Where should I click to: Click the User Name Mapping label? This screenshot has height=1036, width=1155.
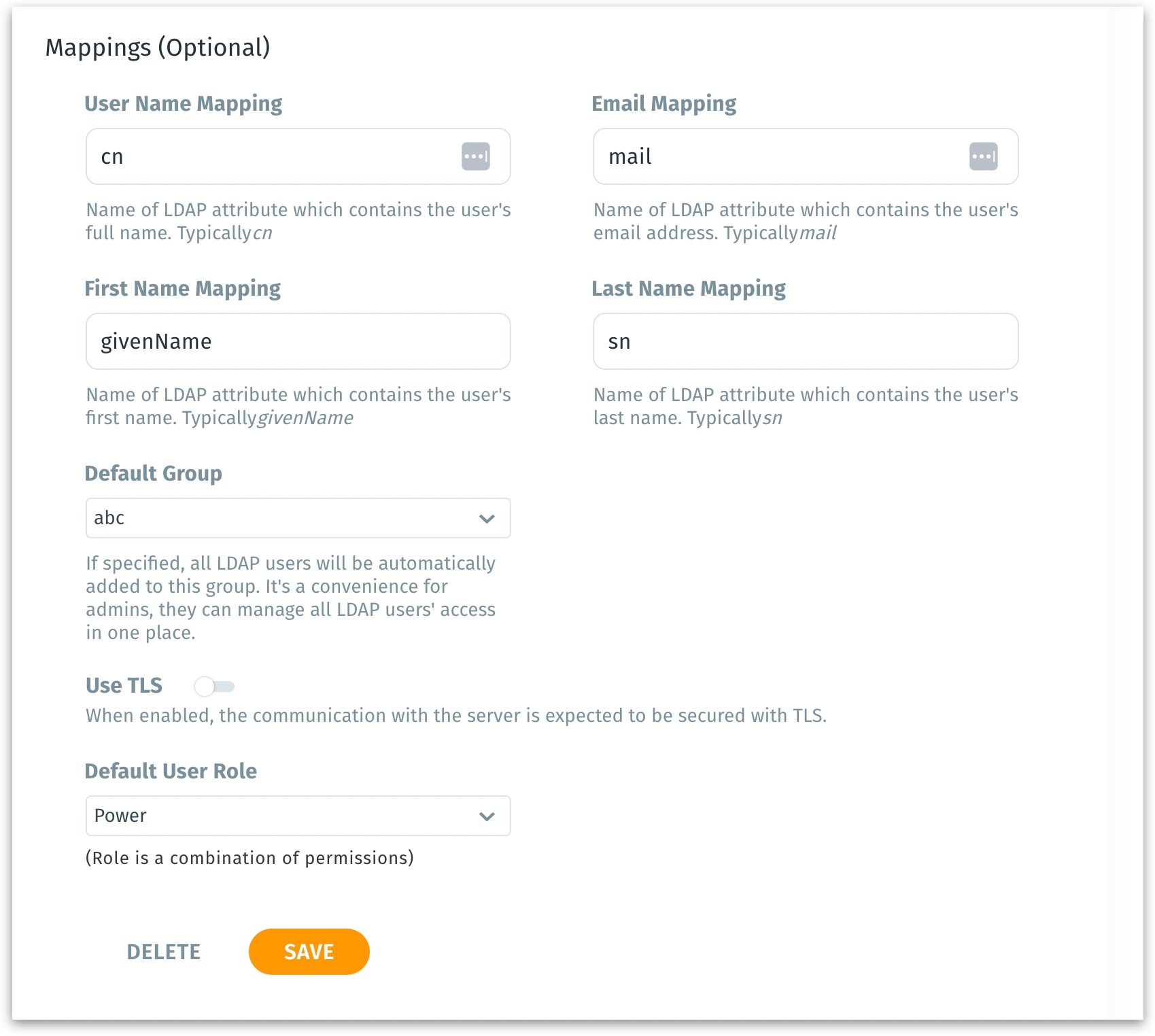tap(184, 103)
